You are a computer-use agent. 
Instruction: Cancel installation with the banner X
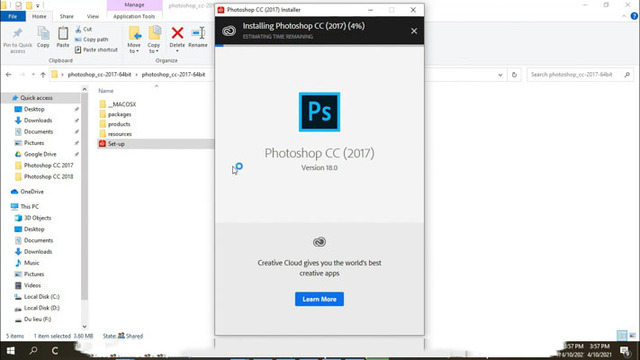point(414,31)
